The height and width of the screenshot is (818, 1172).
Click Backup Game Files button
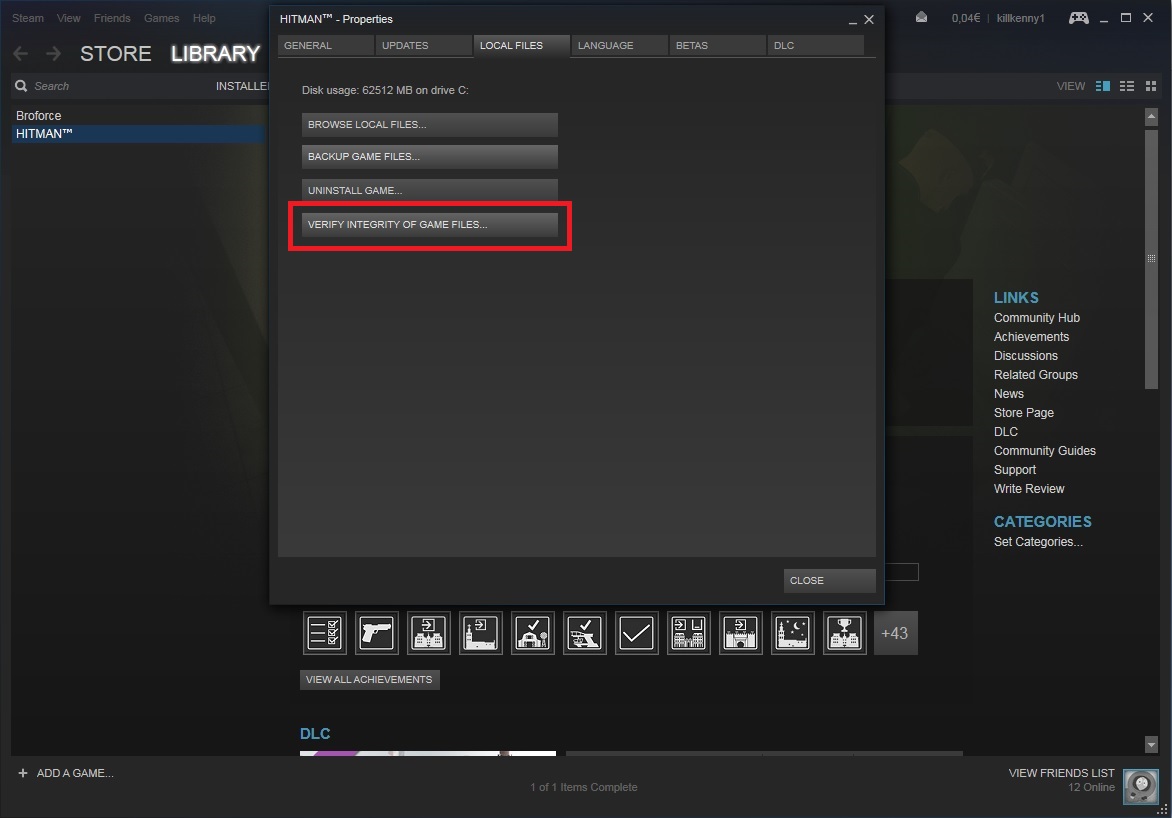(430, 157)
